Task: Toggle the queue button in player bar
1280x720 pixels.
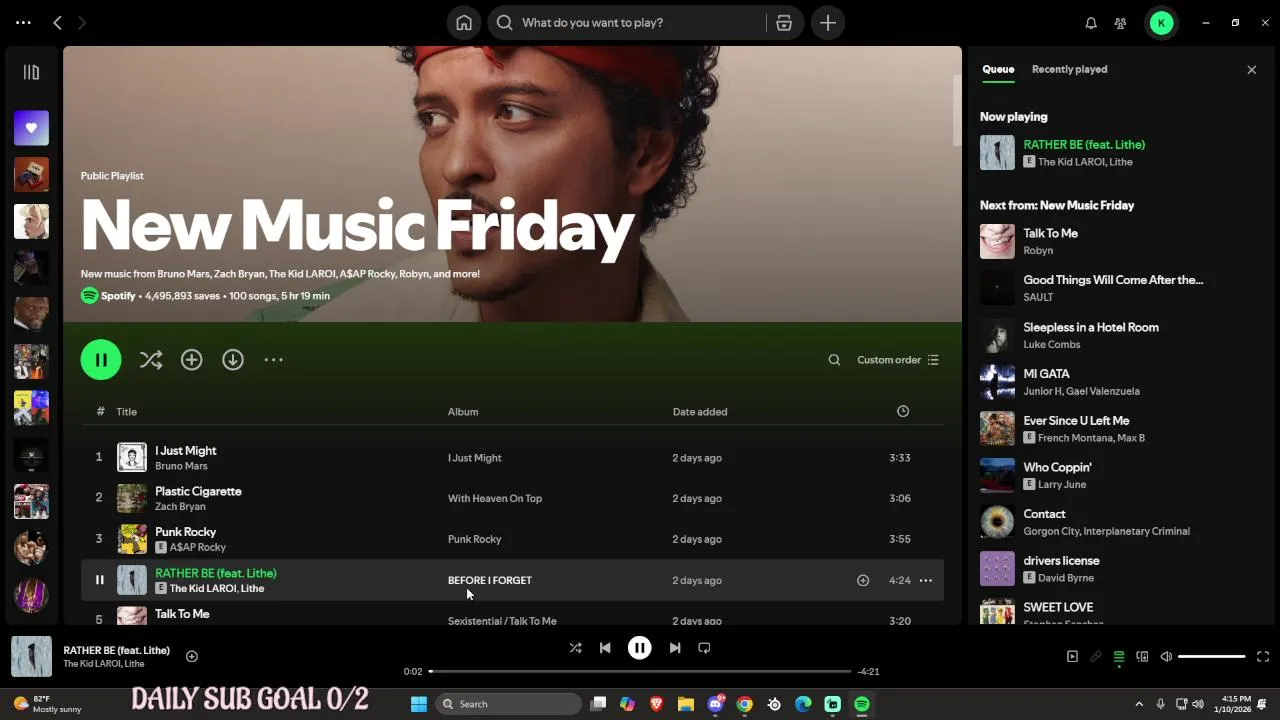Action: [x=1119, y=657]
